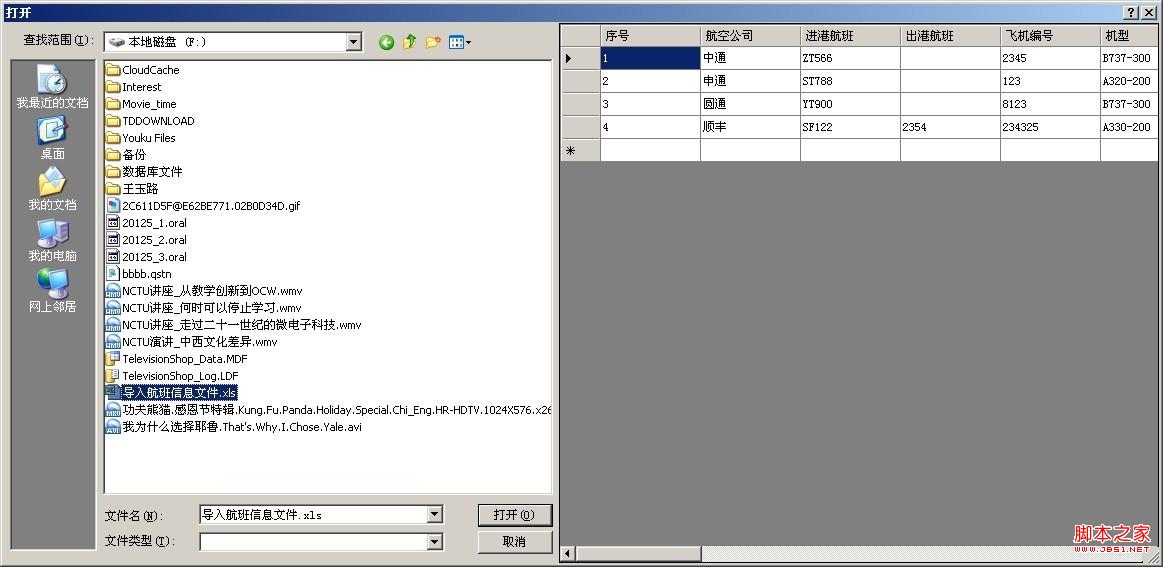The image size is (1163, 567).
Task: Open My Documents (我的文档) shortcut
Action: click(x=52, y=190)
